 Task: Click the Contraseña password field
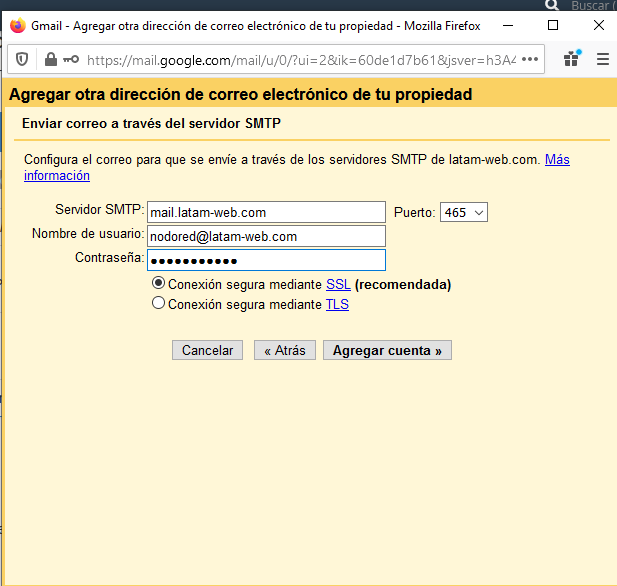tap(266, 260)
